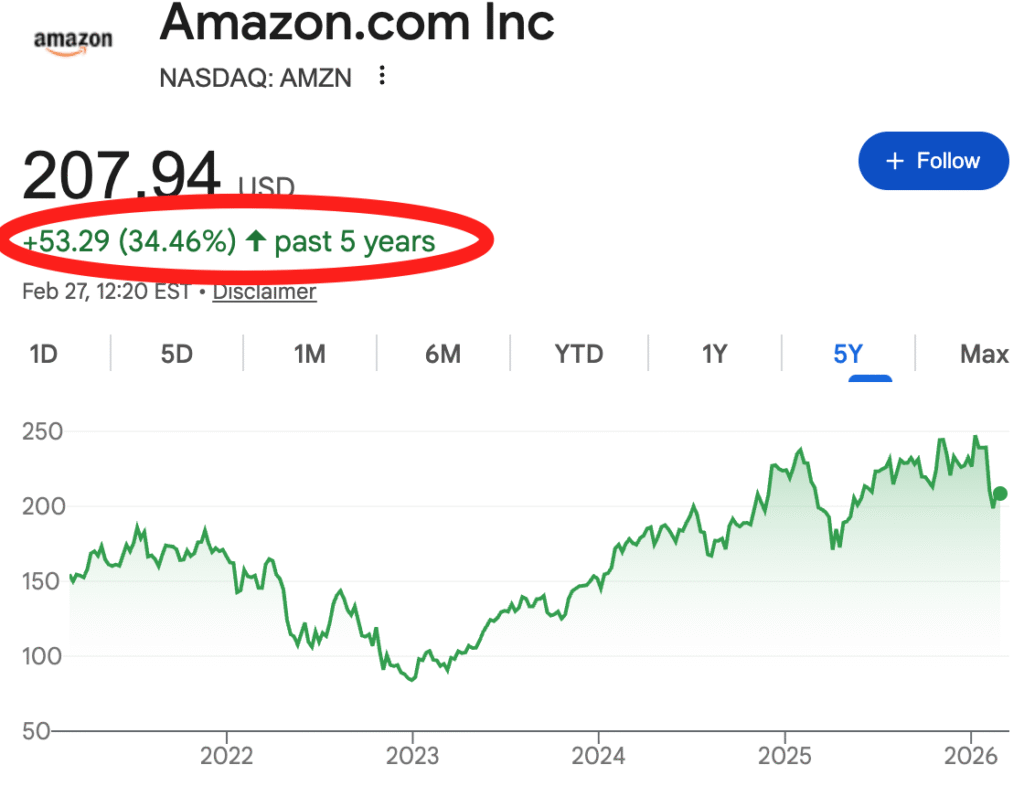Switch to the 1D time range
Viewport: 1024px width, 786px height.
43,354
